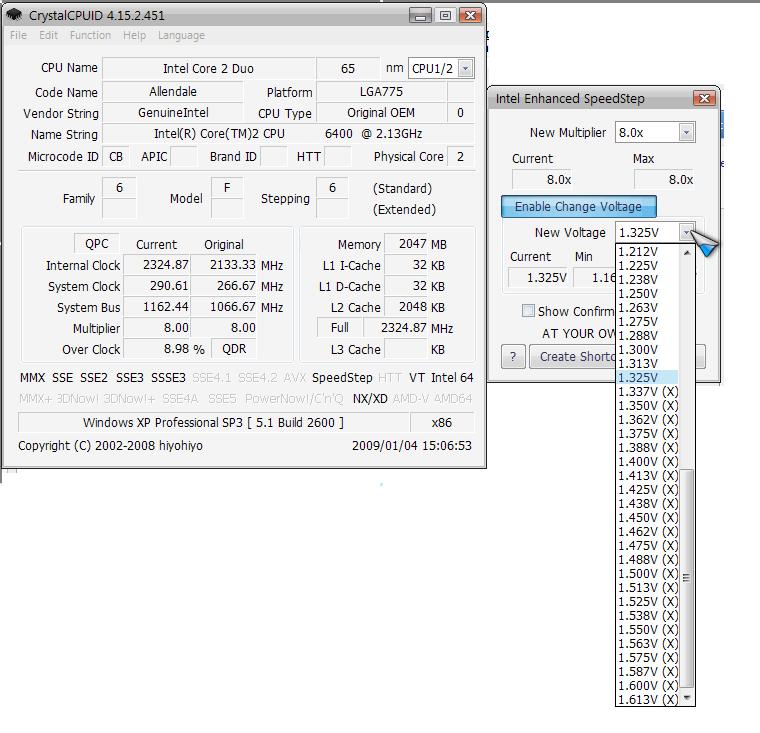
Task: Click the QDR button
Action: point(234,349)
